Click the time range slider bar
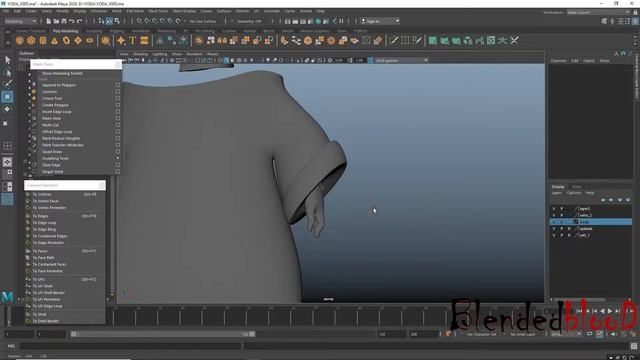The width and height of the screenshot is (640, 360). tap(163, 334)
